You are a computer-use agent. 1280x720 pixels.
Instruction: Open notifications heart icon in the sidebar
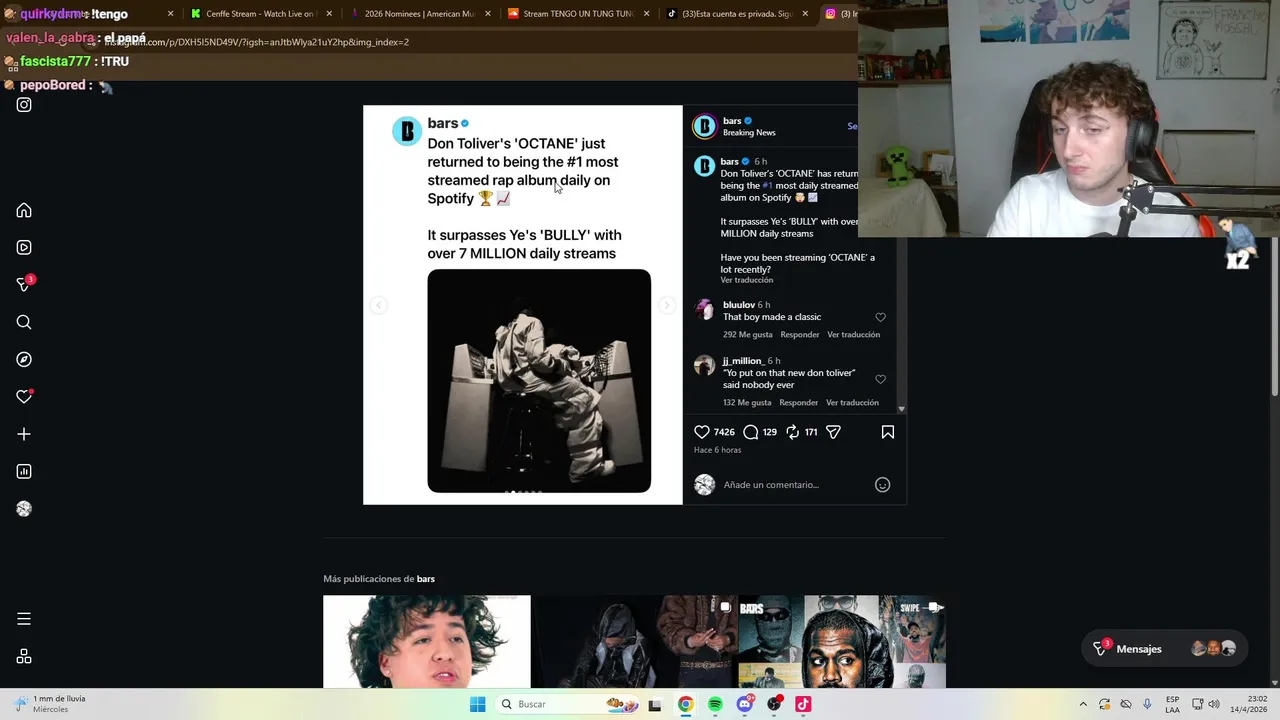coord(24,397)
